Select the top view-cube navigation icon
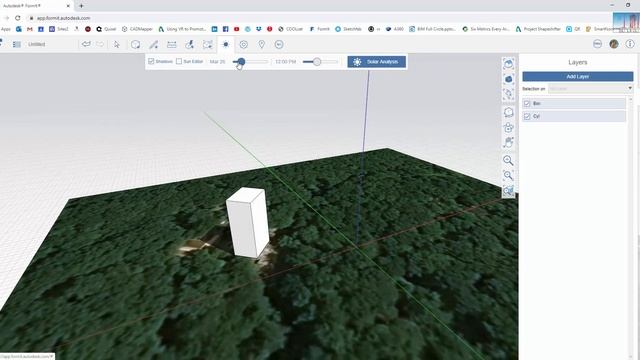 coord(509,64)
